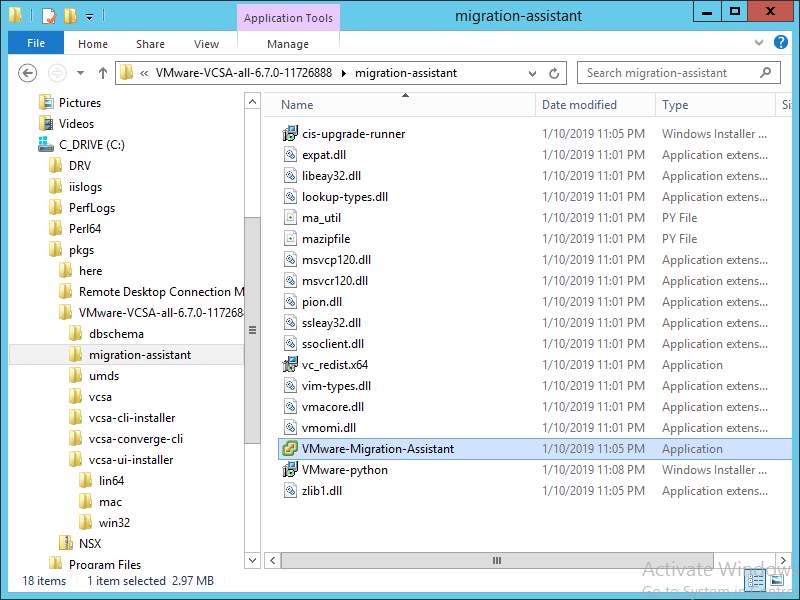This screenshot has width=800, height=600.
Task: Show hidden breadcrumb path chevrons
Action: 144,73
